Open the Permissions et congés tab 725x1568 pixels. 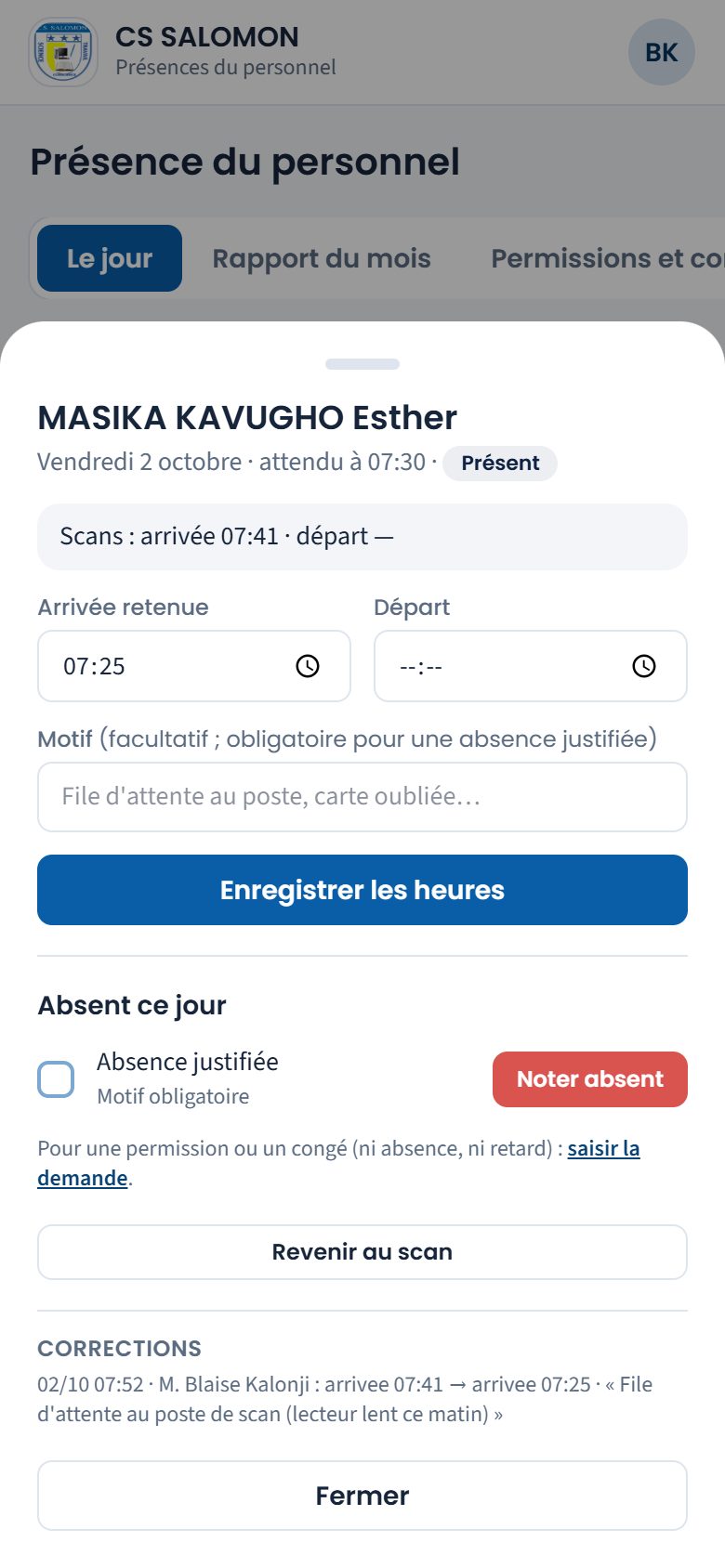[x=608, y=258]
